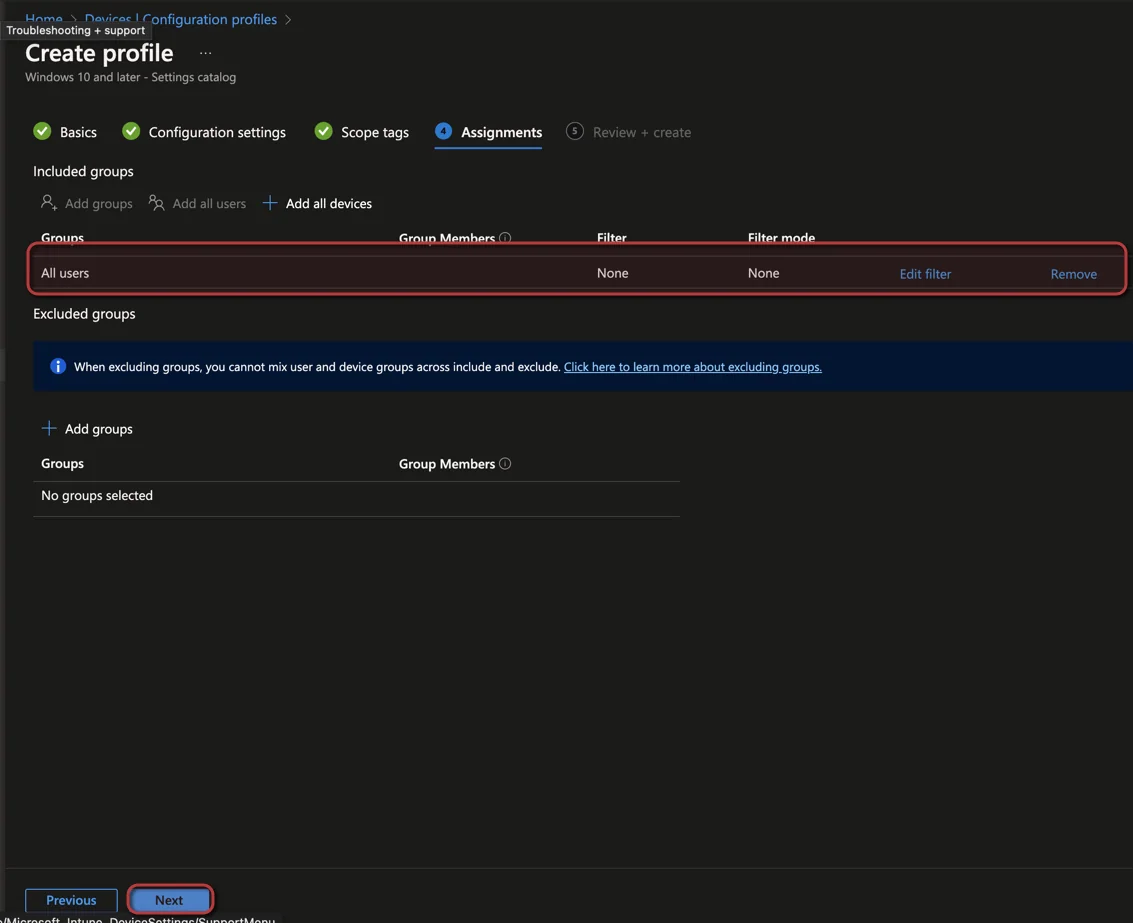
Task: Click Edit filter for All users
Action: click(x=925, y=274)
